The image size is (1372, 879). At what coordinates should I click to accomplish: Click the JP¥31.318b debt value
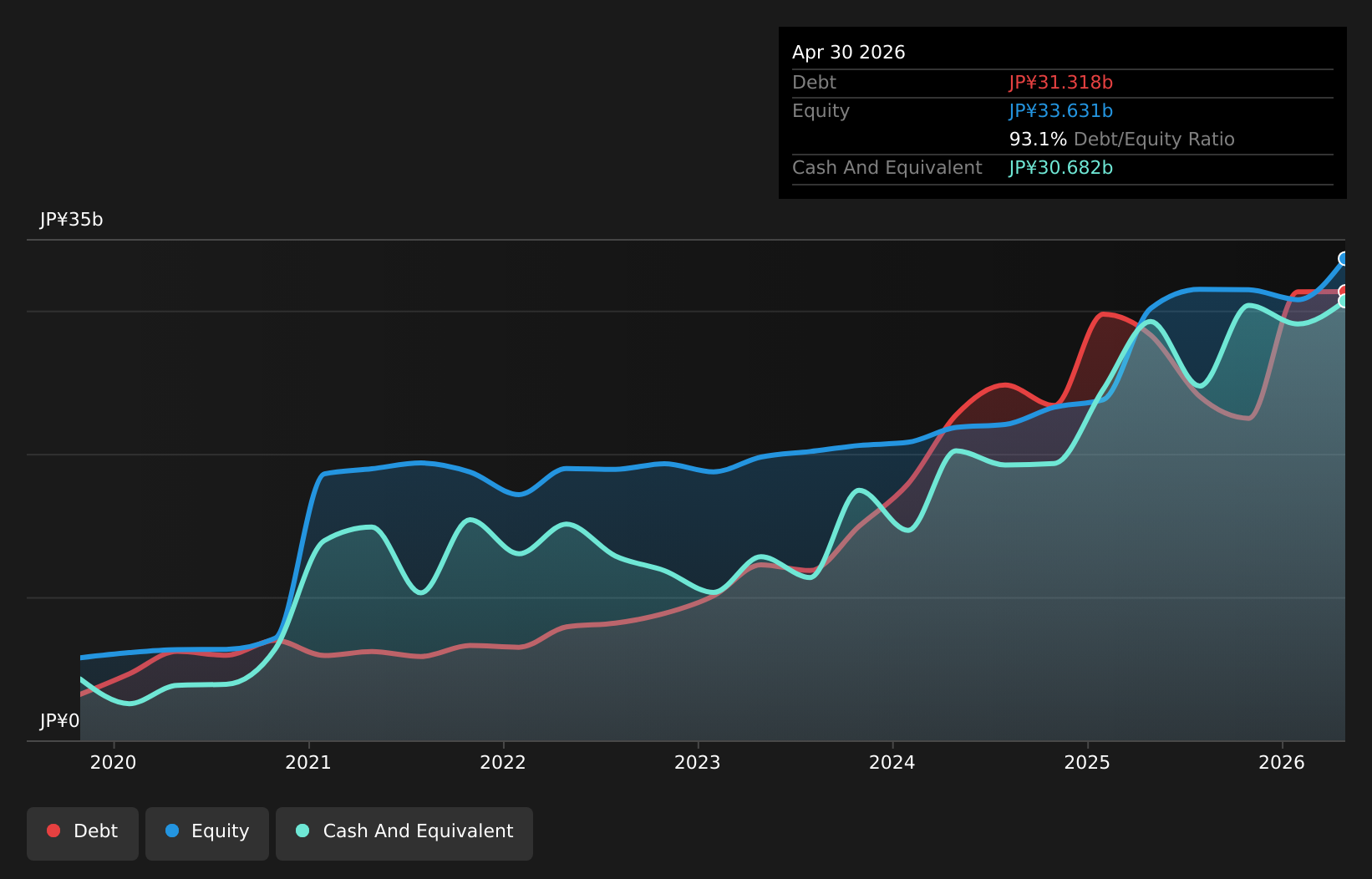click(1061, 83)
